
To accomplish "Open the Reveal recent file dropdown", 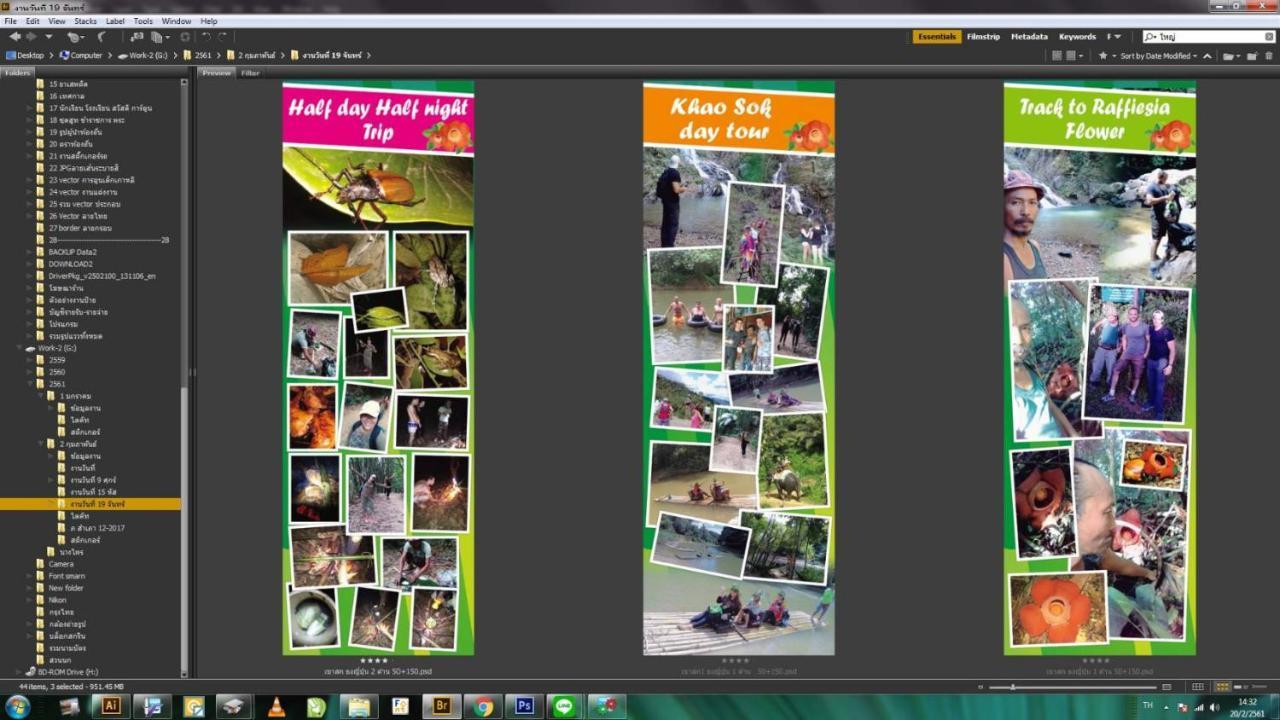I will 74,37.
